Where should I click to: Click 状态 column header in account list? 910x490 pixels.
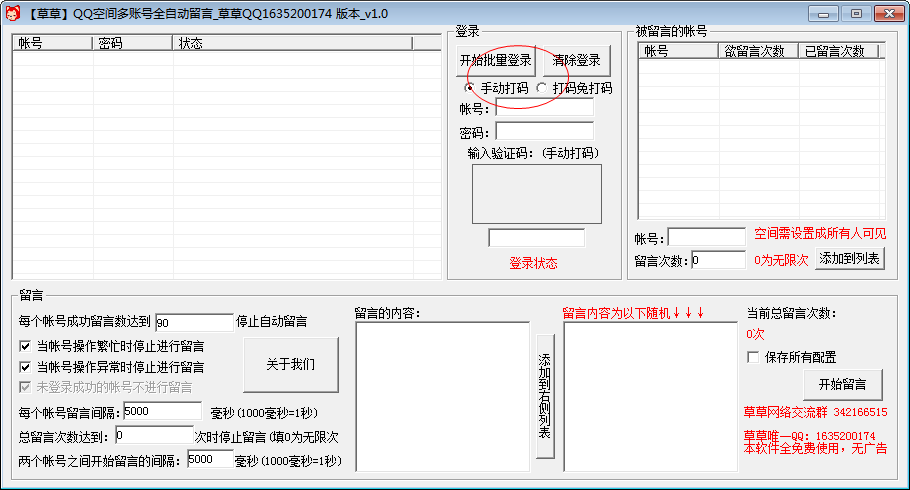click(292, 43)
